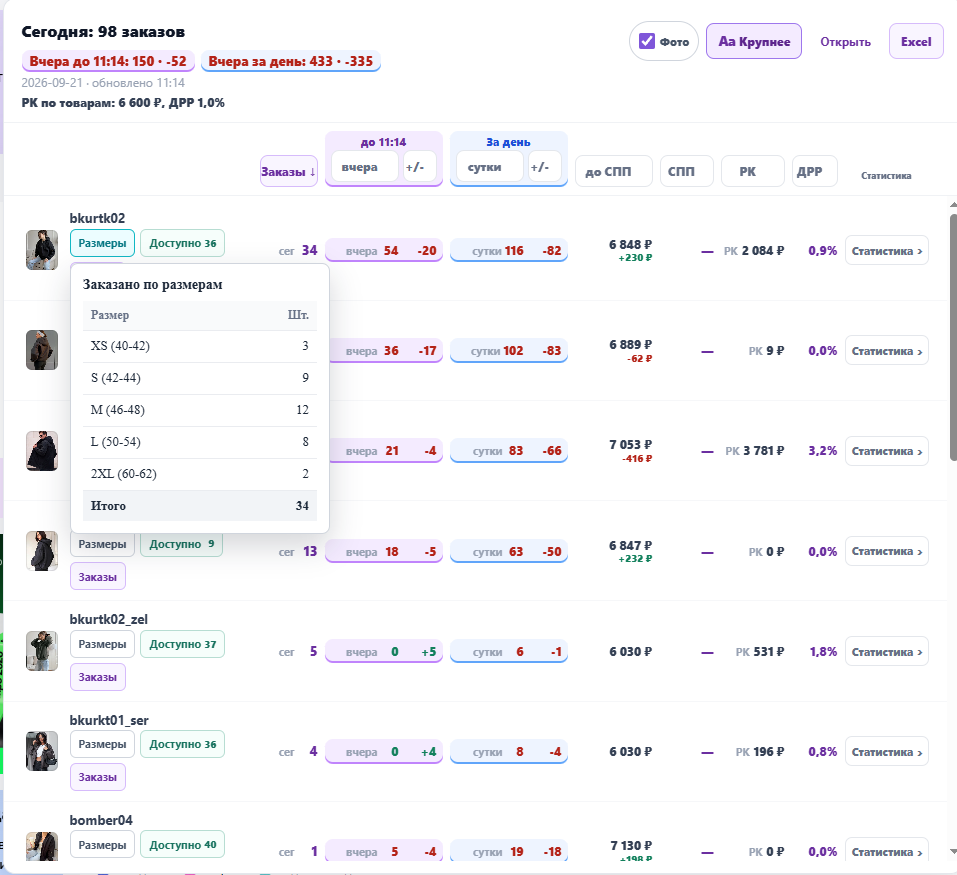Sort by the ДРР column header
This screenshot has height=875, width=957.
[x=814, y=171]
